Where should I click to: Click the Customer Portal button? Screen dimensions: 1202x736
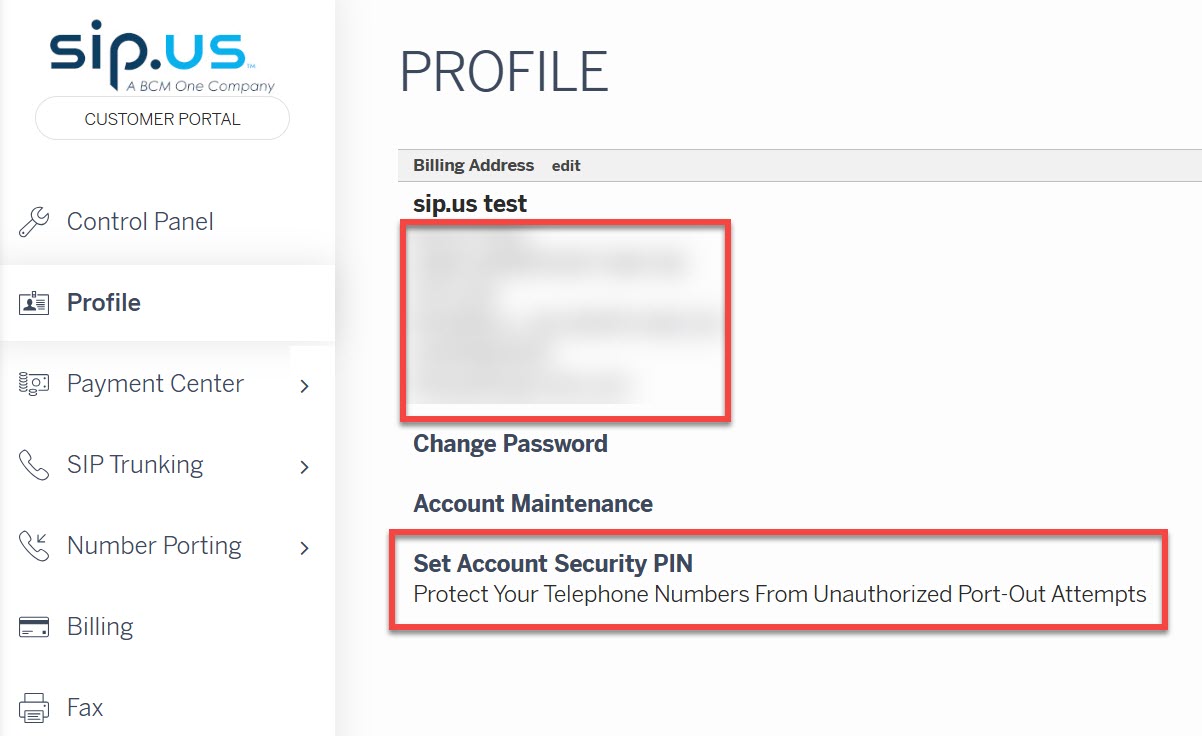click(x=162, y=119)
